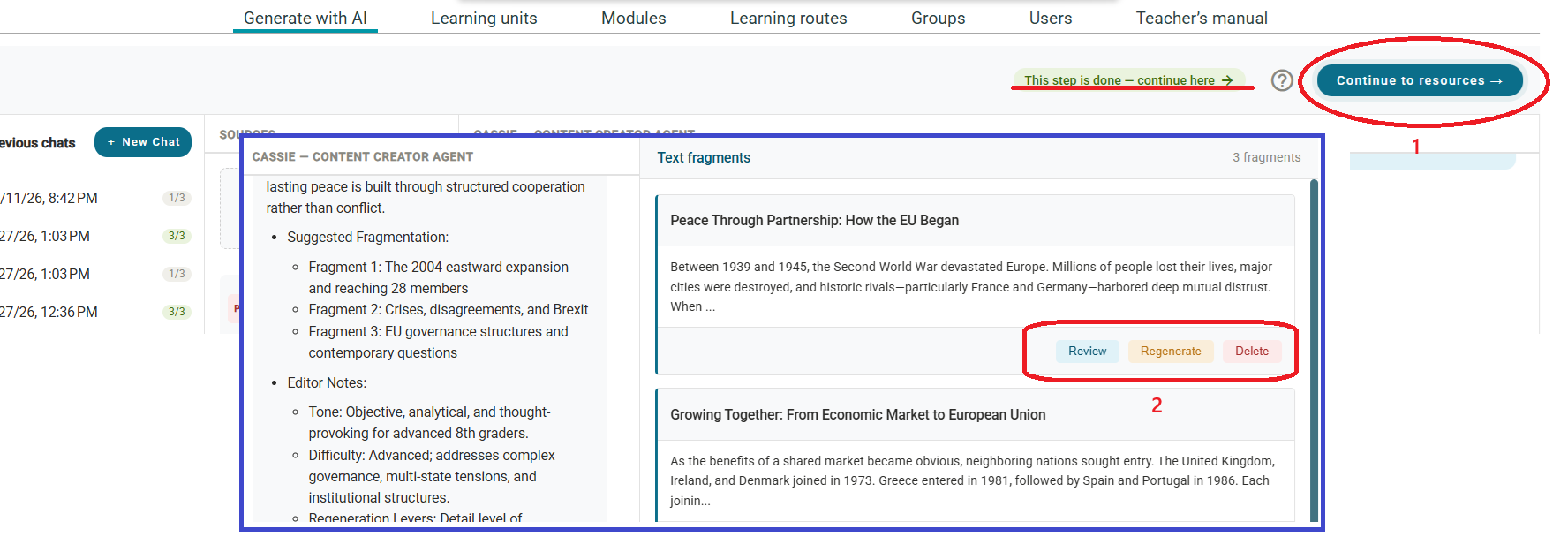Follow the 'This step is done — continue here' link
This screenshot has height=552, width=1568.
(1128, 80)
